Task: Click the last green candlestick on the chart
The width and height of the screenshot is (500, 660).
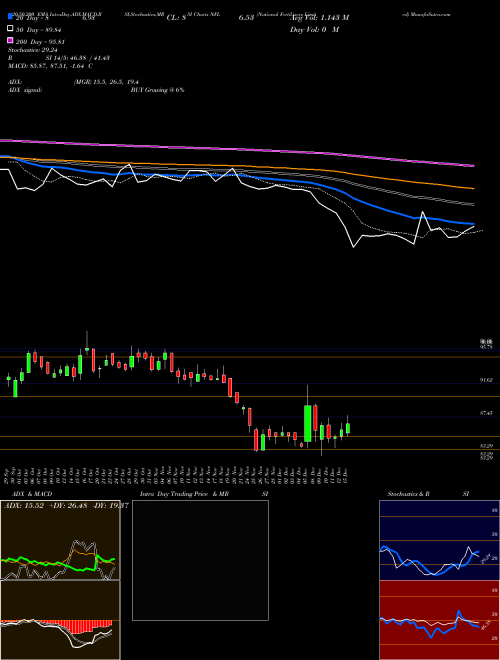Action: pyautogui.click(x=348, y=428)
